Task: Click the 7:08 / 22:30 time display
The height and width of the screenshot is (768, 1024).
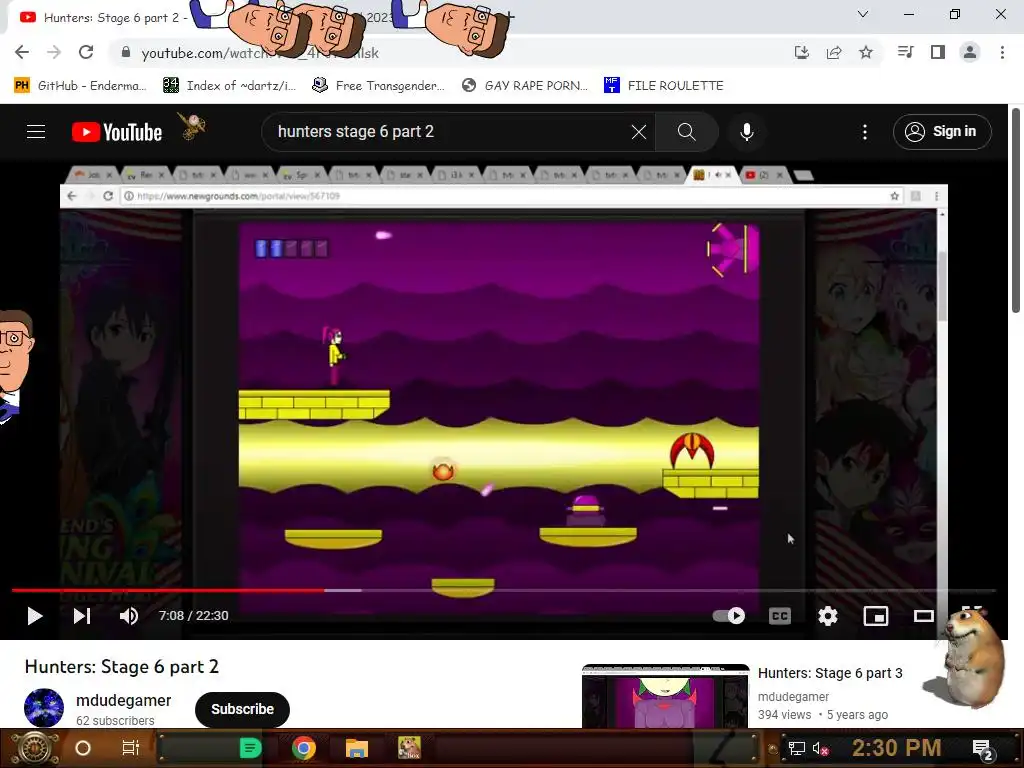Action: pyautogui.click(x=193, y=616)
